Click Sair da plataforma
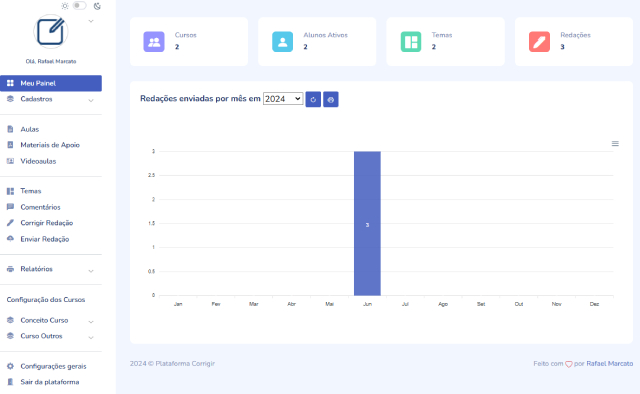This screenshot has width=640, height=394. (51, 382)
